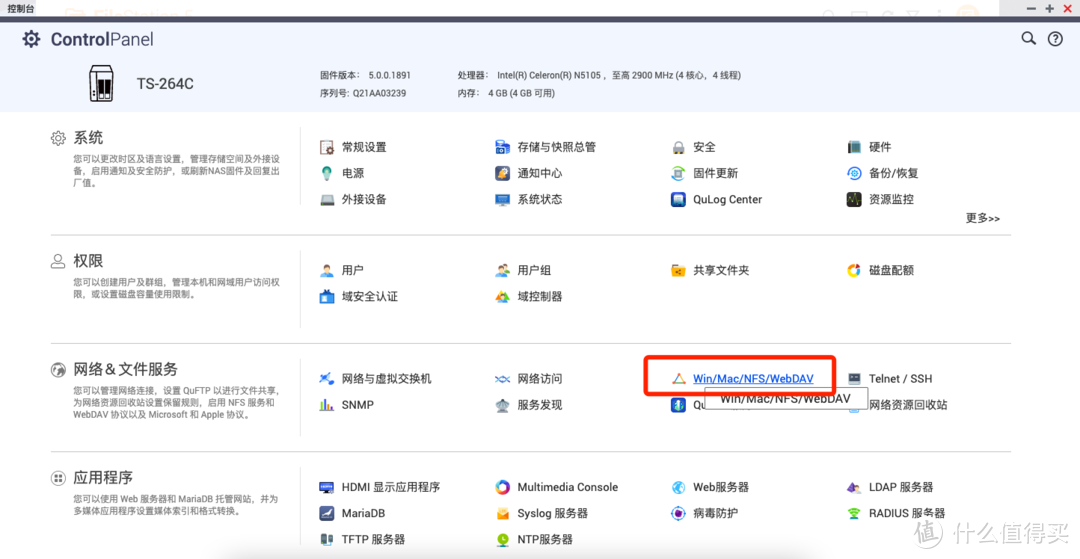The height and width of the screenshot is (559, 1080).
Task: Open the 电源 power bulb icon
Action: point(326,173)
